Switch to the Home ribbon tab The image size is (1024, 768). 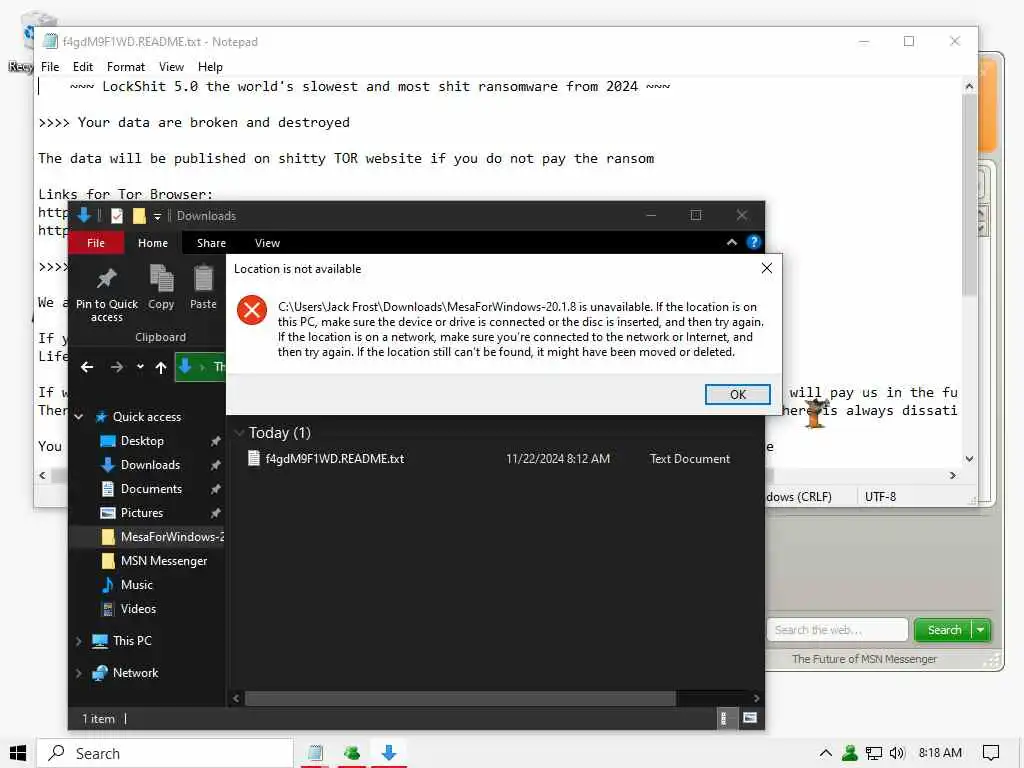click(x=153, y=243)
